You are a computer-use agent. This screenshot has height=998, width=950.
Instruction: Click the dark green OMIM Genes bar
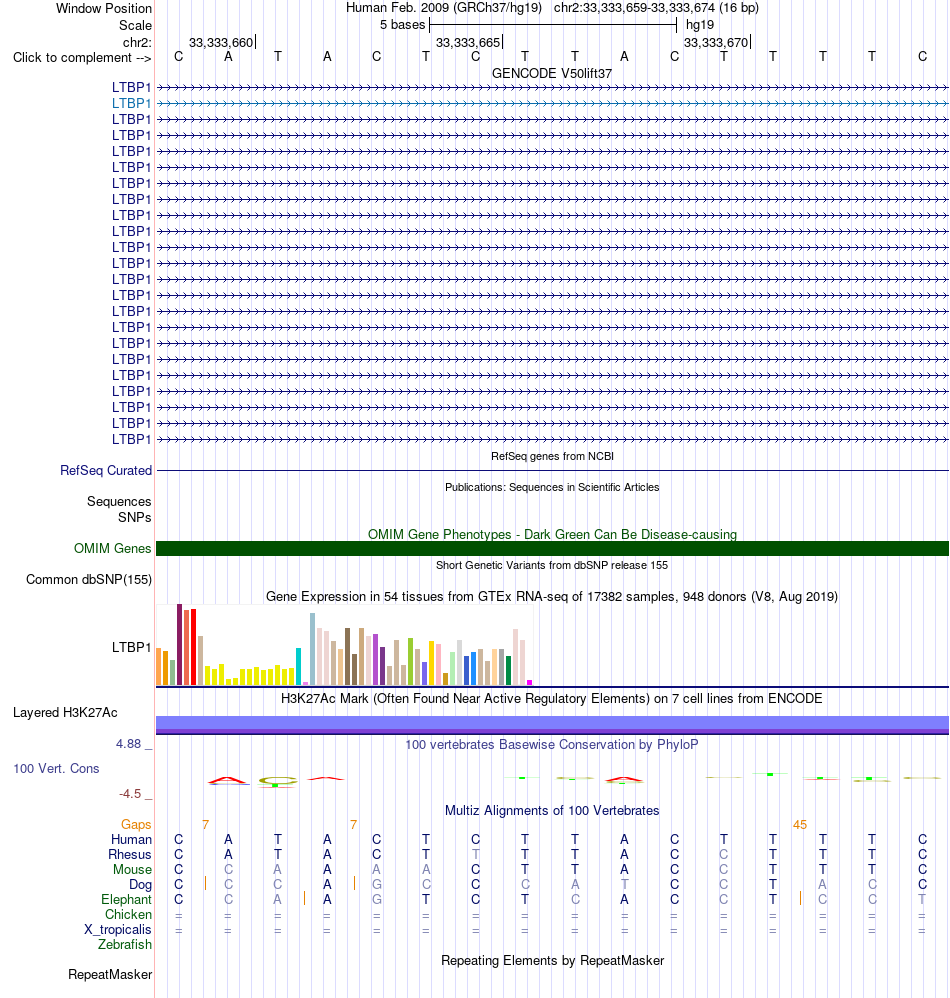click(x=552, y=548)
